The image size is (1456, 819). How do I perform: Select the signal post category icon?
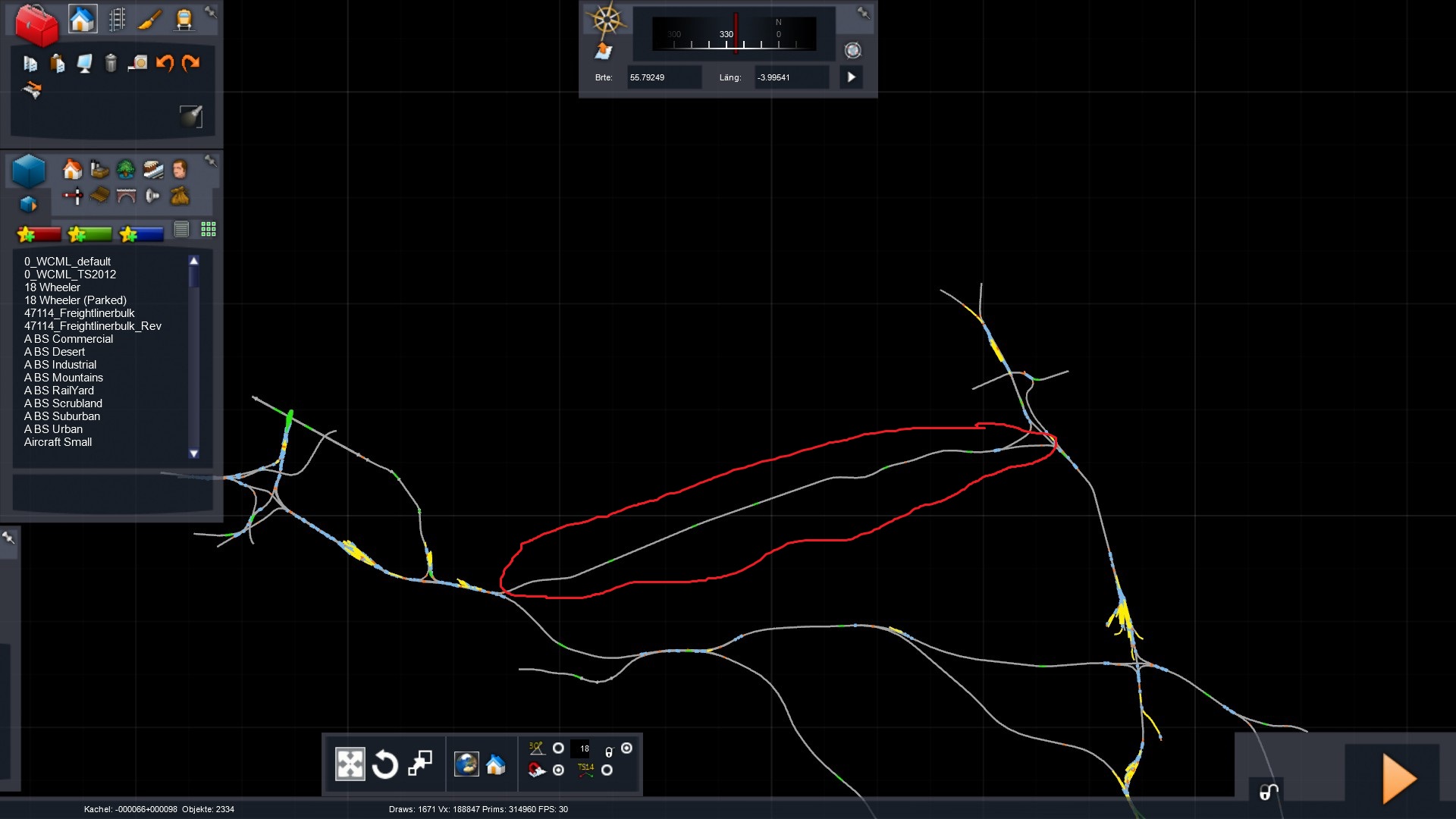pos(73,196)
